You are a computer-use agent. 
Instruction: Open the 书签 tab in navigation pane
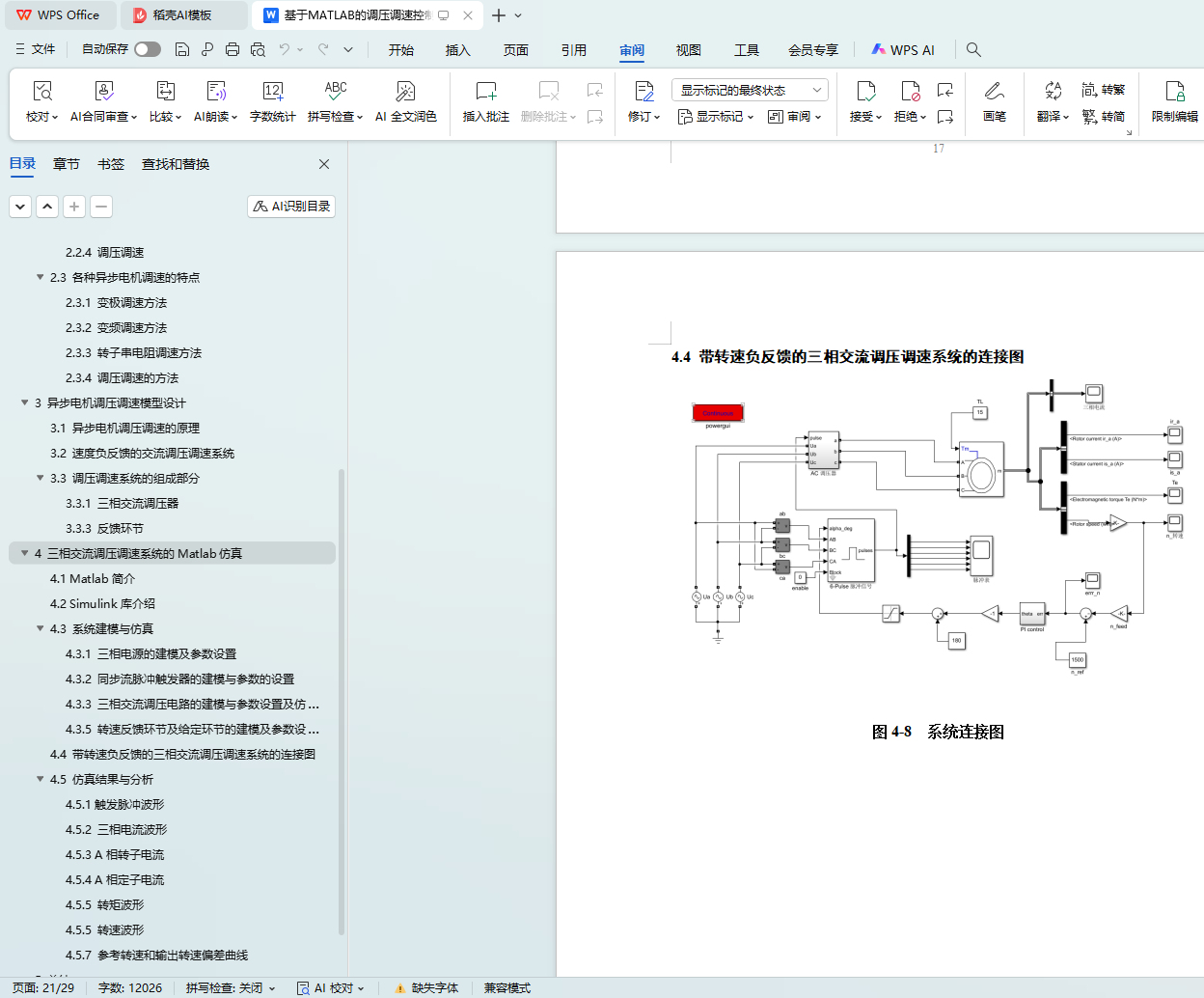click(111, 164)
